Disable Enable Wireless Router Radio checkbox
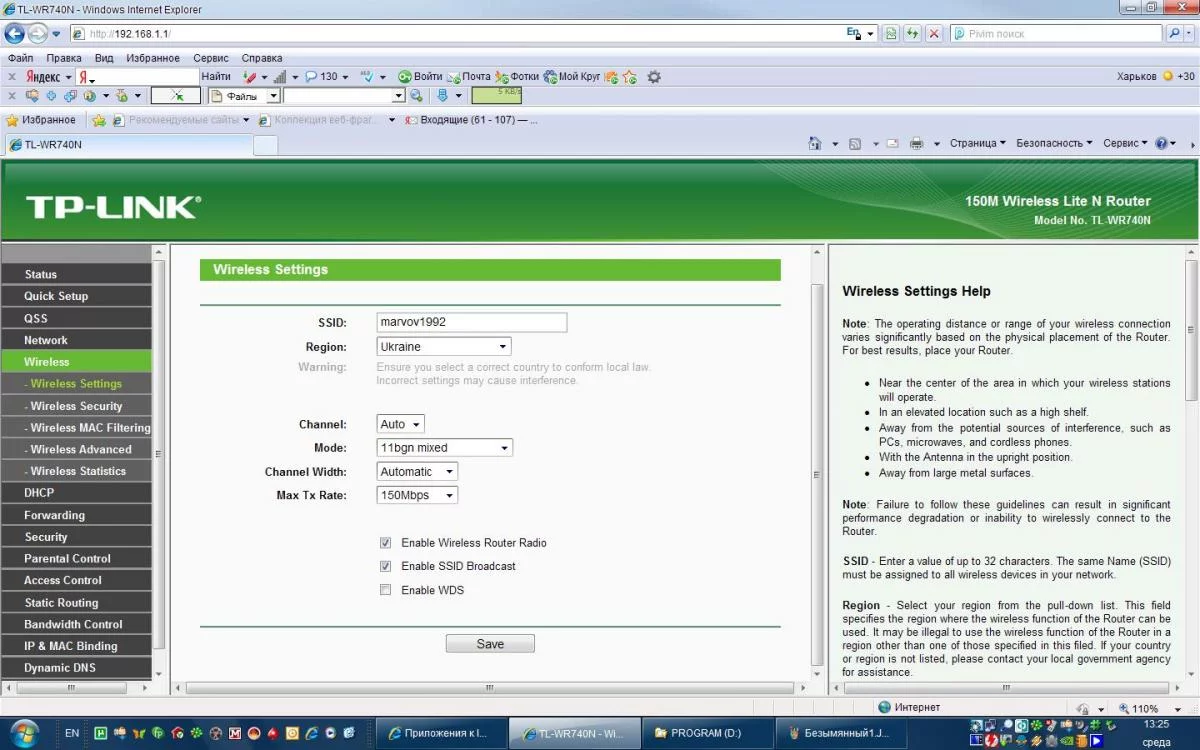Image resolution: width=1200 pixels, height=750 pixels. (x=385, y=543)
